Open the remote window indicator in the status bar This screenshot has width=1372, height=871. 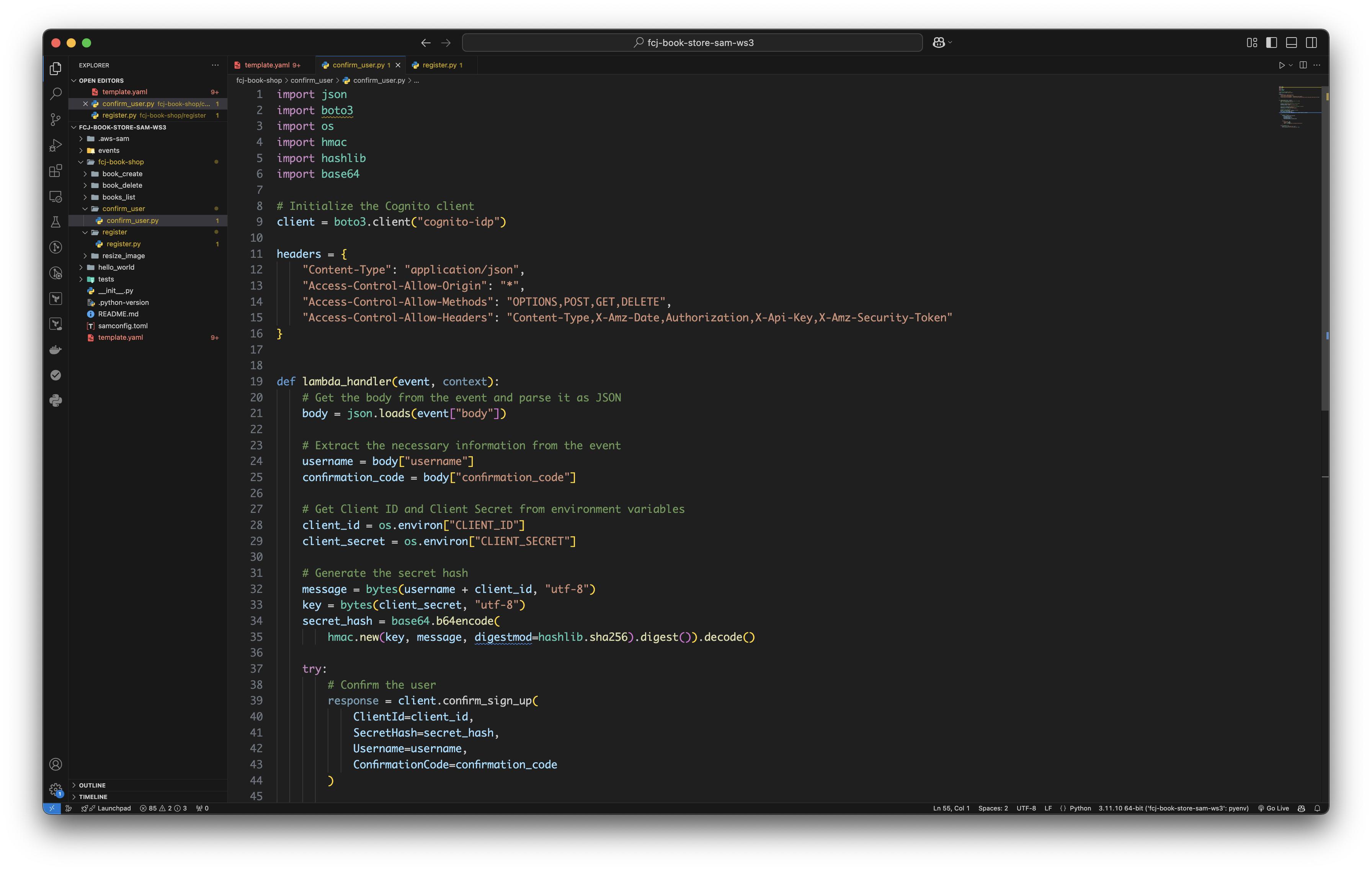click(x=52, y=808)
